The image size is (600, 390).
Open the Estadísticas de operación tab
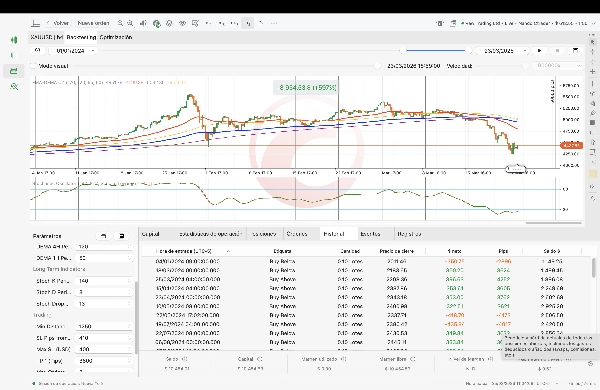[210, 234]
